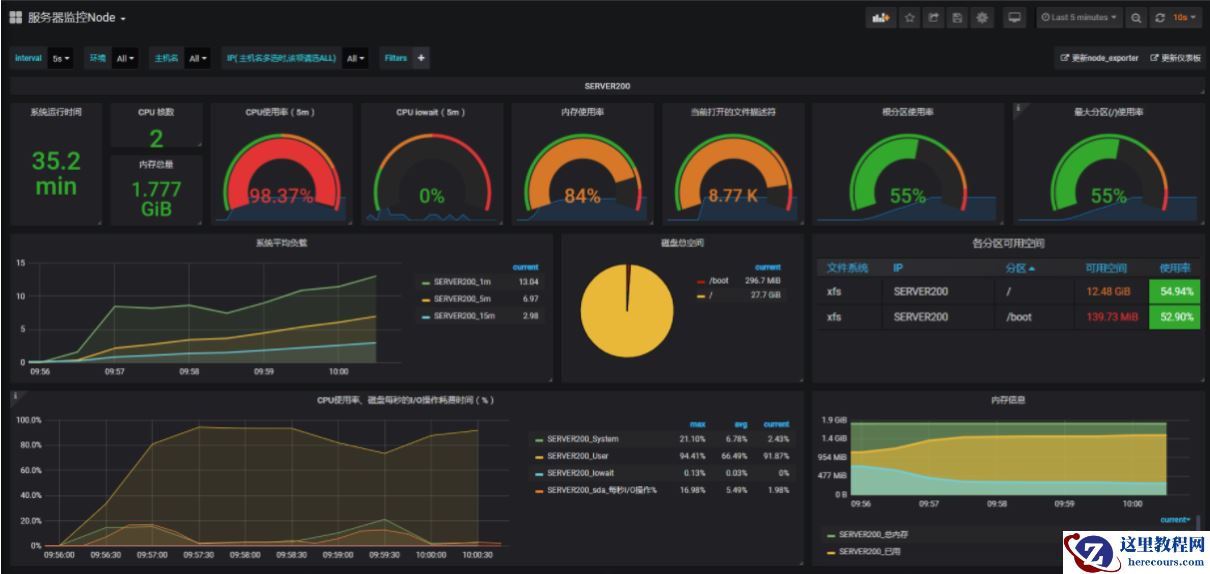The width and height of the screenshot is (1210, 574).
Task: Cycle view mode via monitor icon
Action: [x=1015, y=18]
